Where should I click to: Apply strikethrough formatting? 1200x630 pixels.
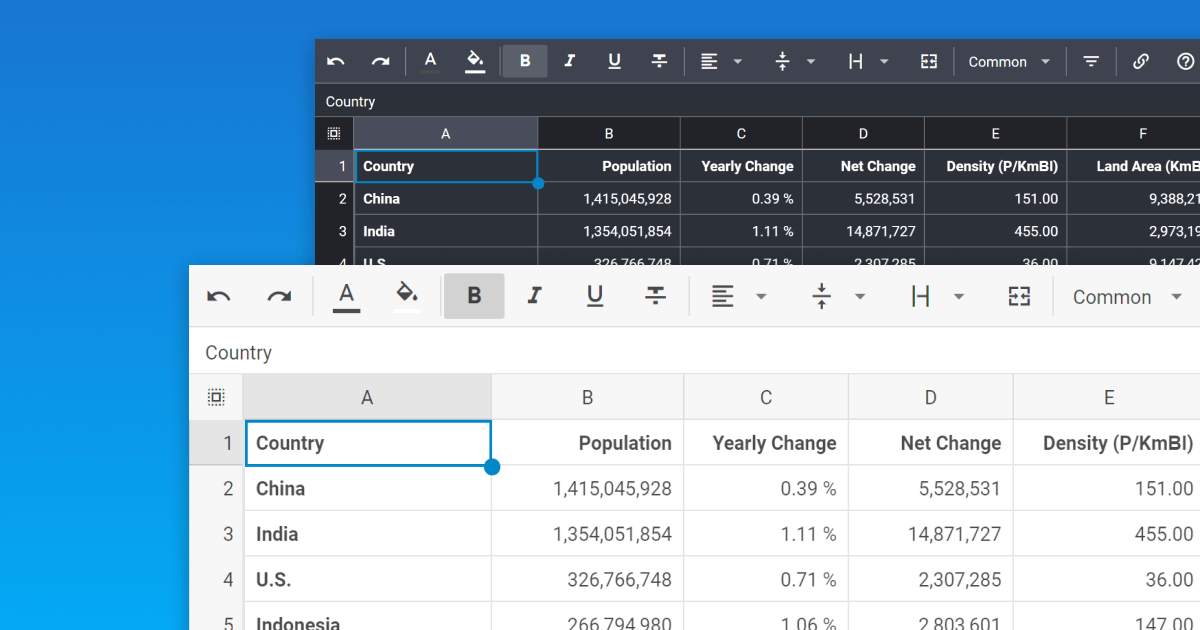[x=655, y=296]
